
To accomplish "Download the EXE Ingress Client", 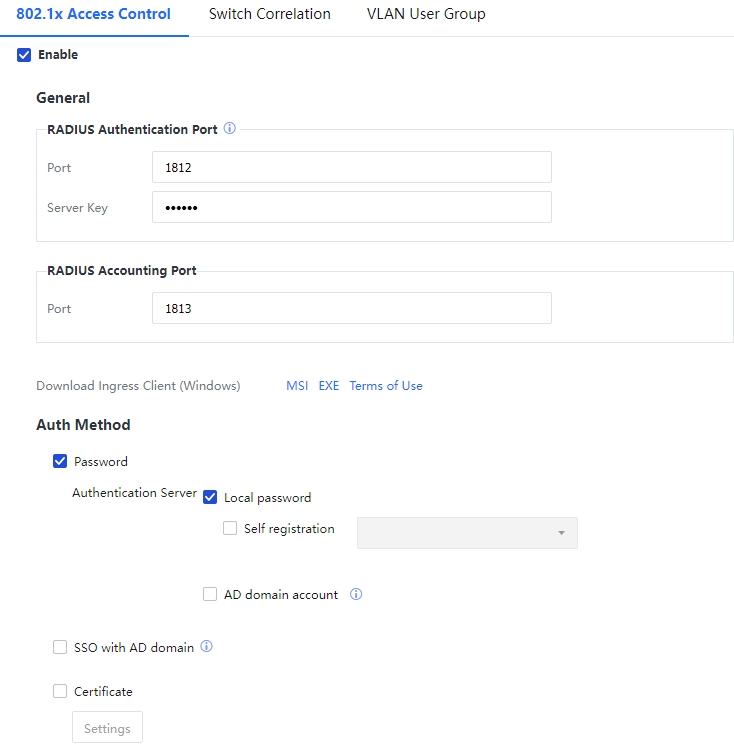I will click(329, 386).
